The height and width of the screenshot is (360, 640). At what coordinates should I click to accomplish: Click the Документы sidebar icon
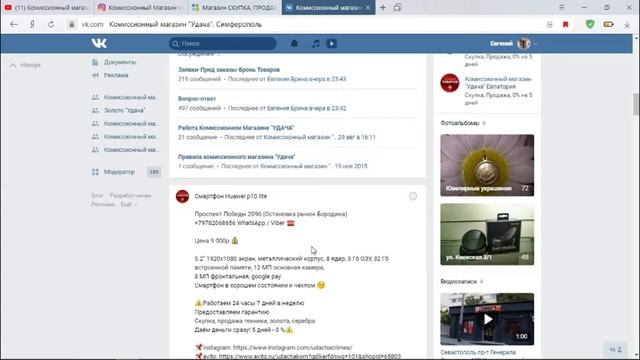click(x=95, y=62)
